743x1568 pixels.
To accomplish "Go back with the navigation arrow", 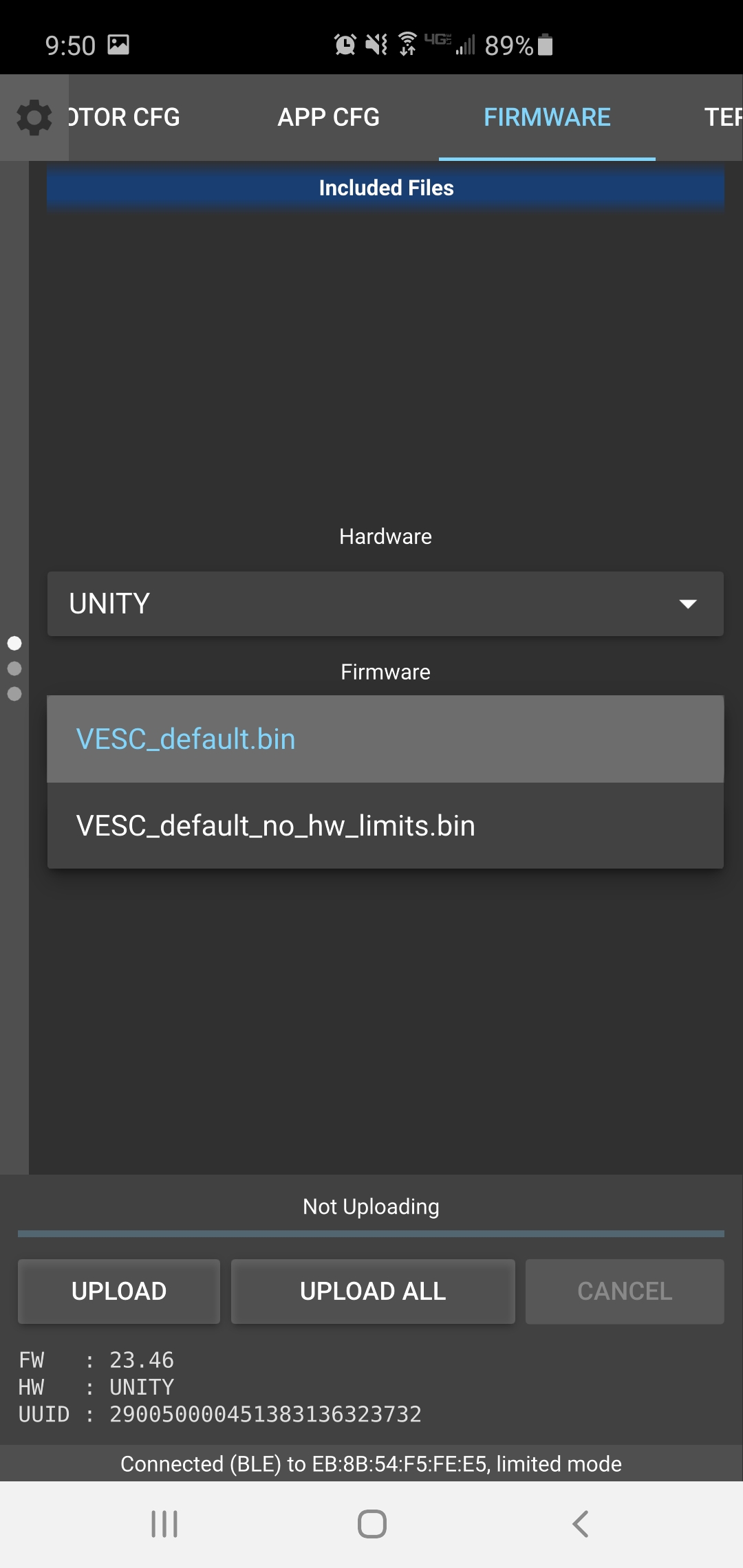I will click(x=580, y=1524).
